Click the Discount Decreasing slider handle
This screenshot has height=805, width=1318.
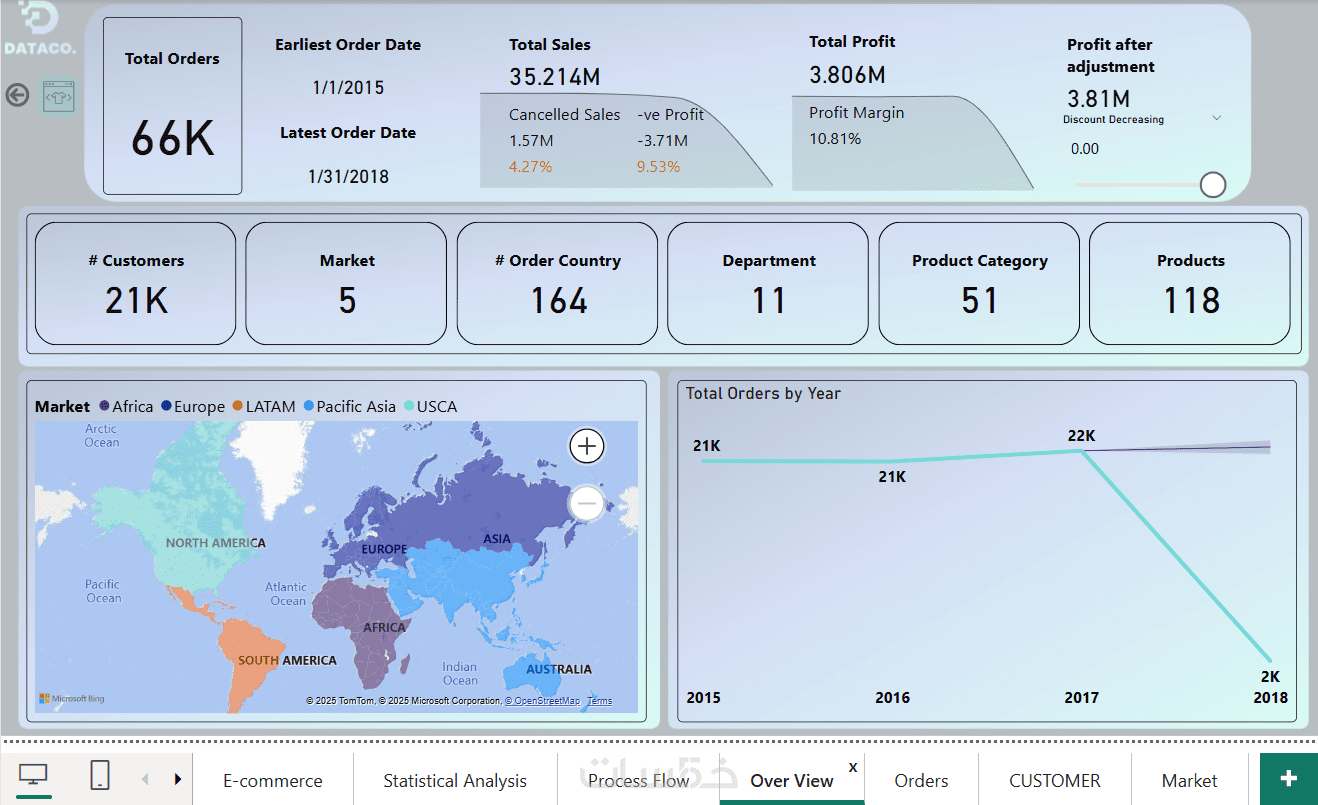(1213, 185)
